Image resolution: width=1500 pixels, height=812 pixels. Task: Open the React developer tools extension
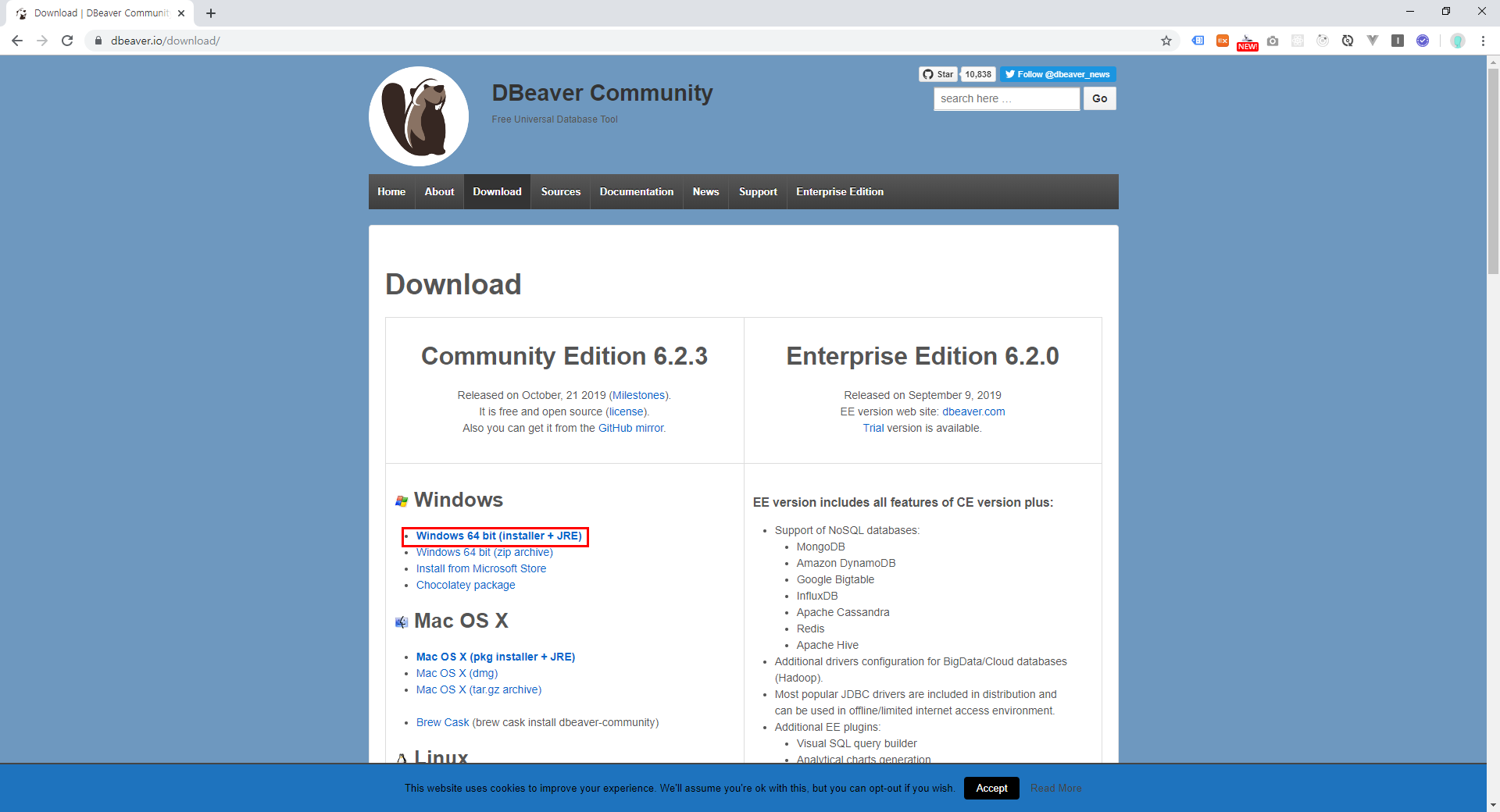point(1298,41)
